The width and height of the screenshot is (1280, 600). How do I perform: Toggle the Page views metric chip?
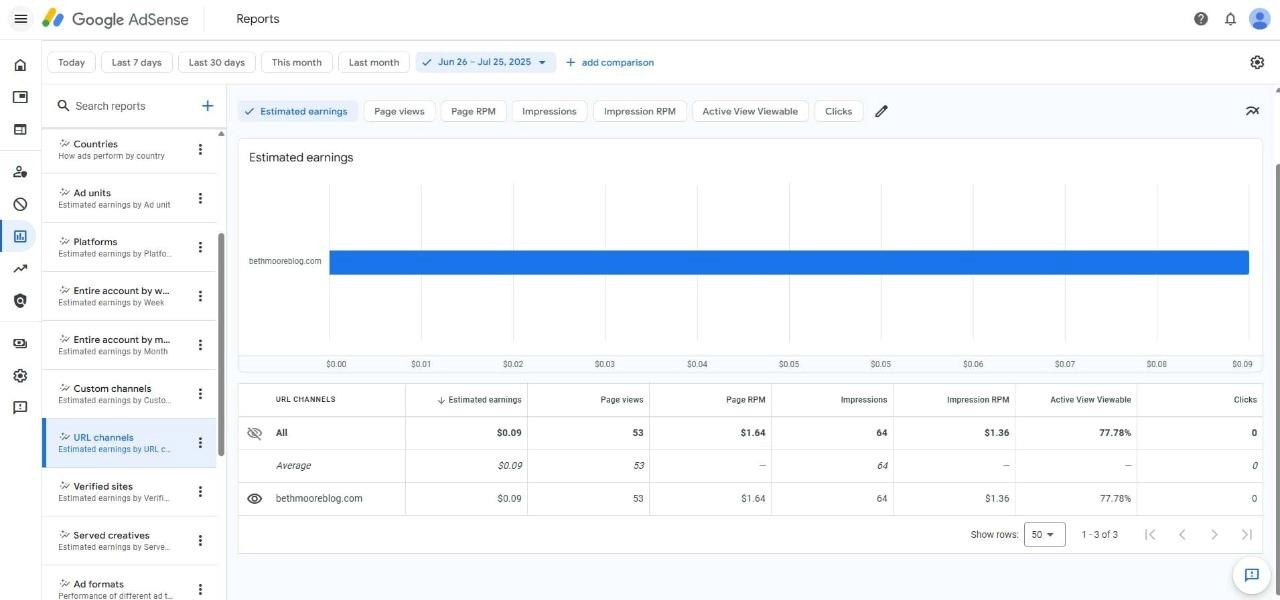pos(399,111)
